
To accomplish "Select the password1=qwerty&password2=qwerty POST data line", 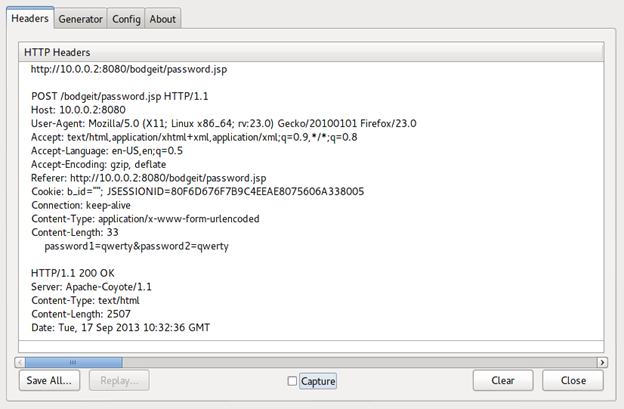I will click(x=131, y=245).
